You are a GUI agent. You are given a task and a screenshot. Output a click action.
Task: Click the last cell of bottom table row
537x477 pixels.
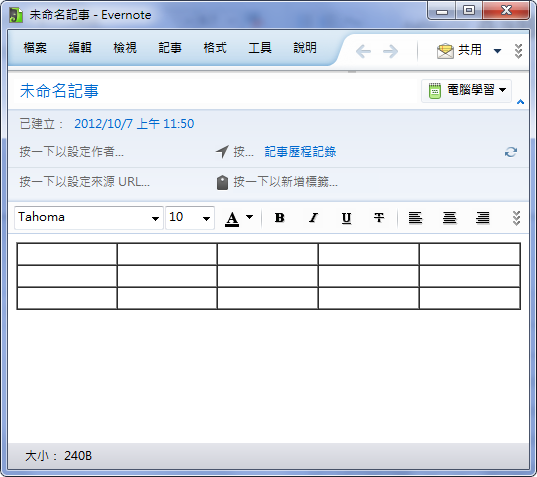470,298
